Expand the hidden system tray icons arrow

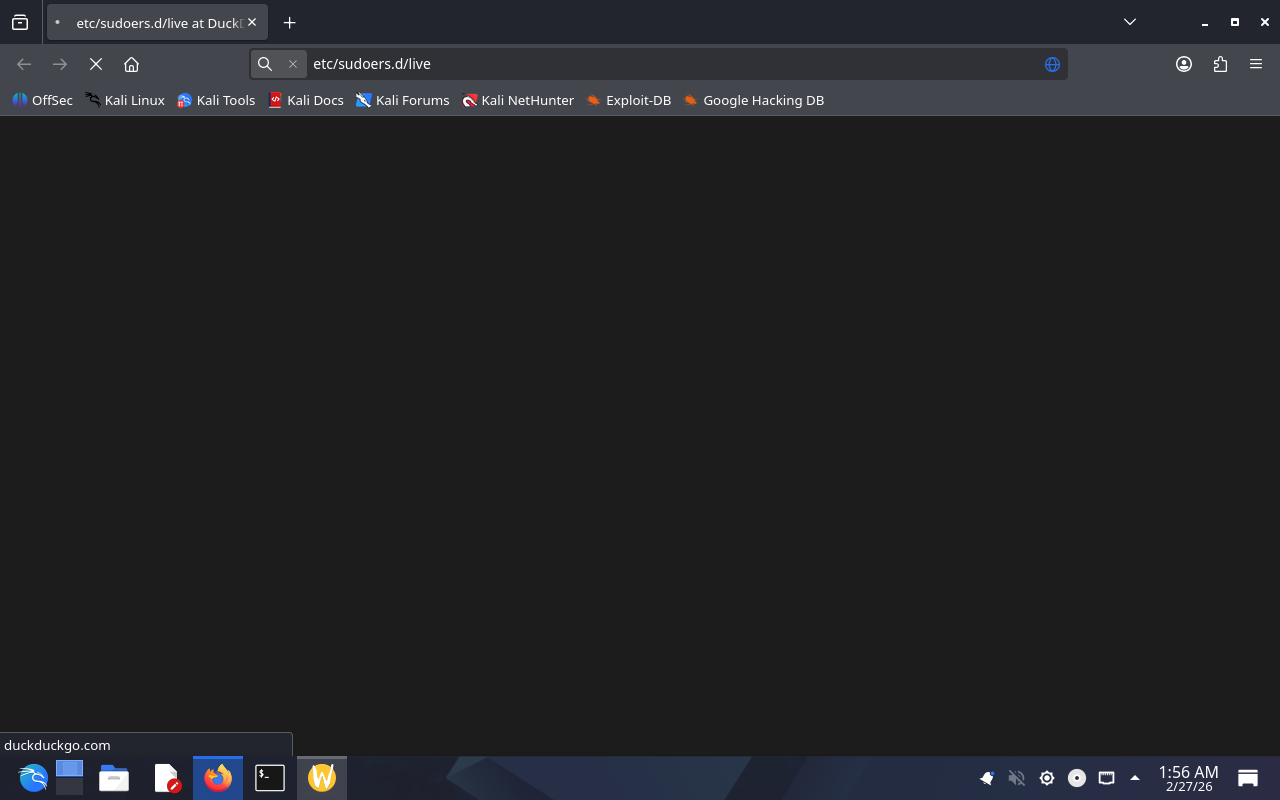point(1135,778)
